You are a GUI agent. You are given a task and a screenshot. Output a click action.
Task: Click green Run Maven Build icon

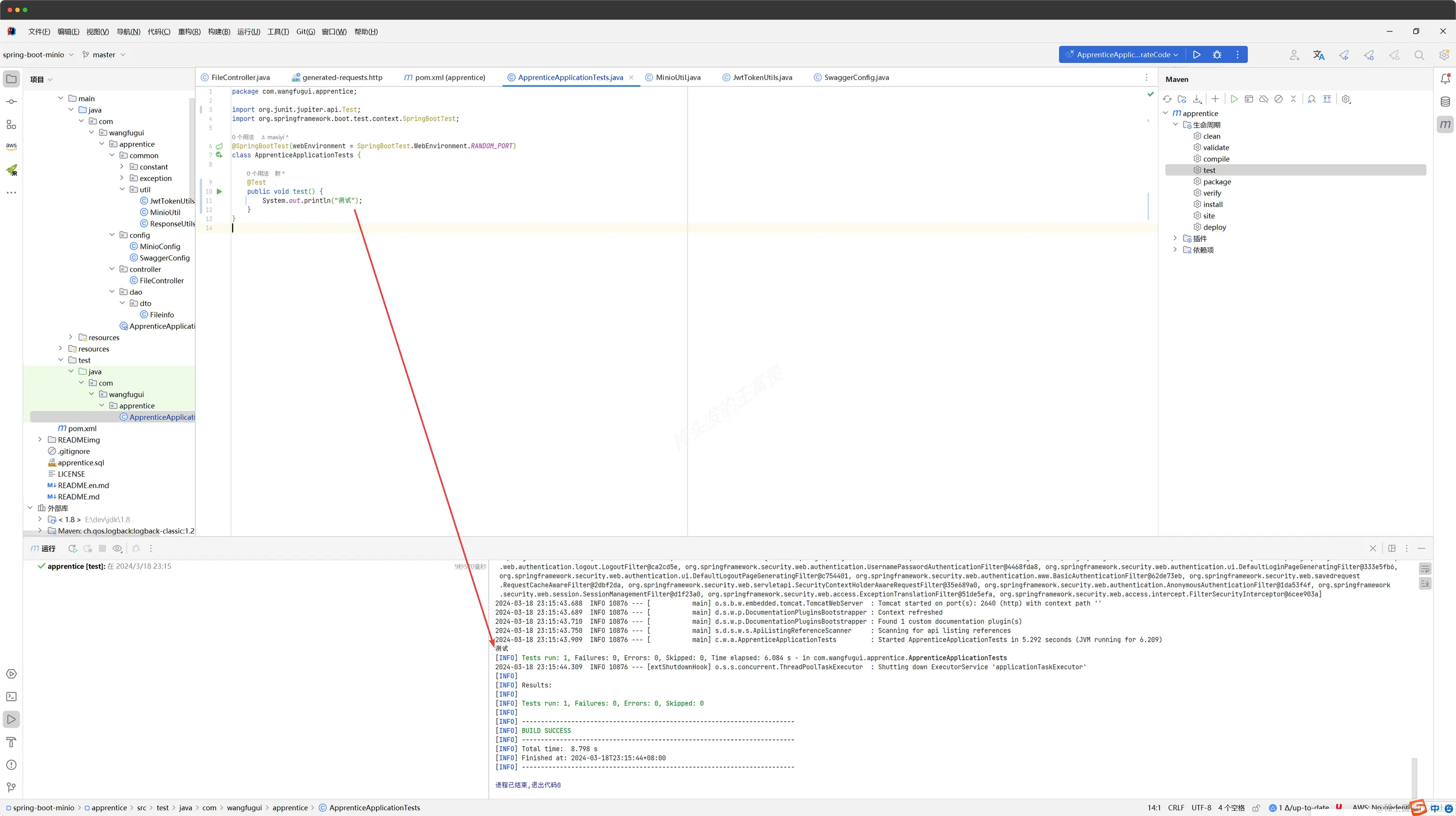1234,99
